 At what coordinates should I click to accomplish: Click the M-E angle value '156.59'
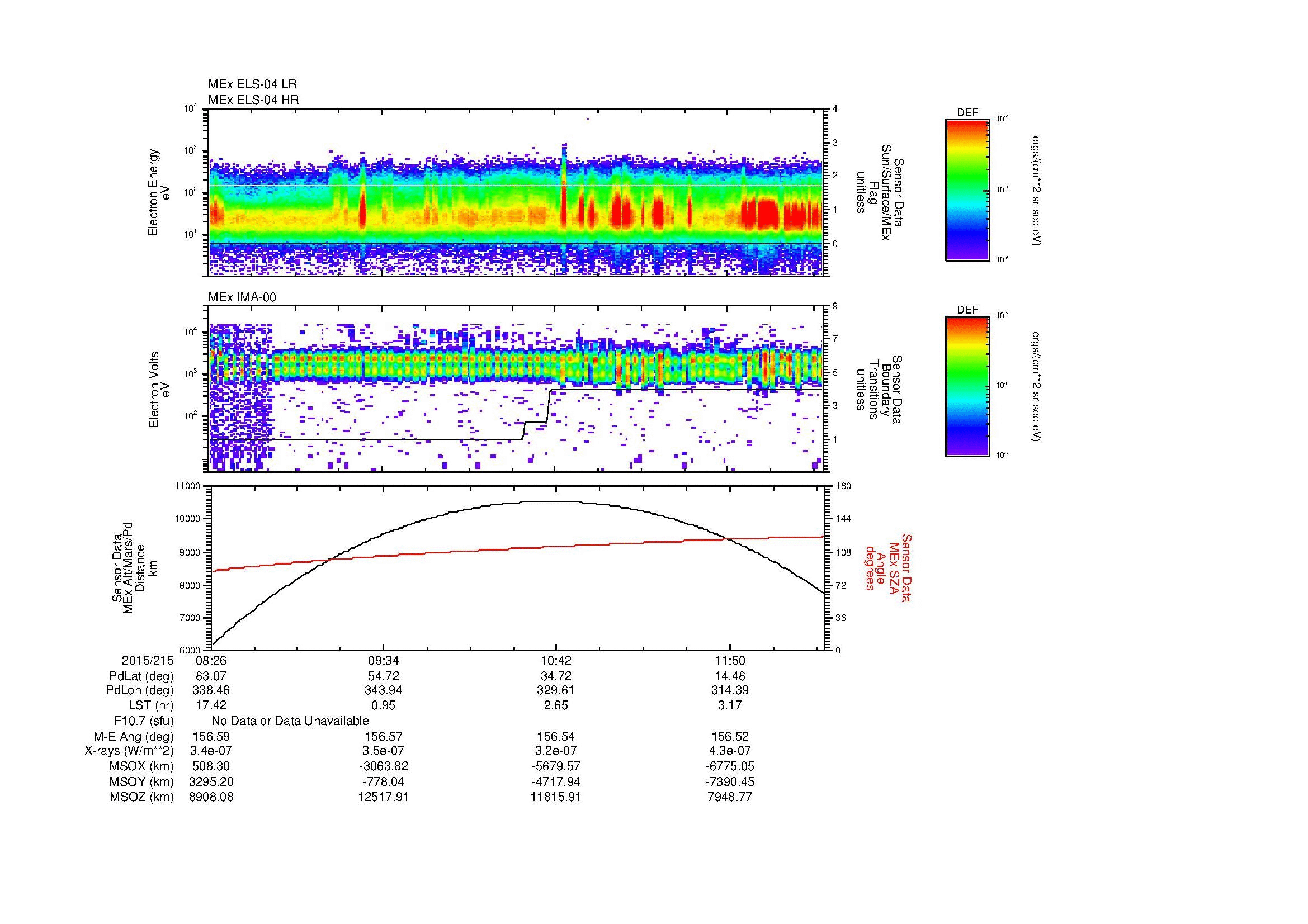[211, 736]
